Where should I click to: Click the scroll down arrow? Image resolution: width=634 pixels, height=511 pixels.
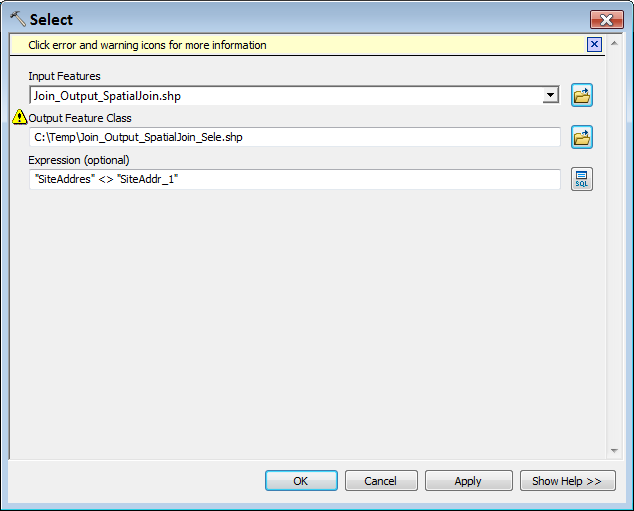point(615,451)
